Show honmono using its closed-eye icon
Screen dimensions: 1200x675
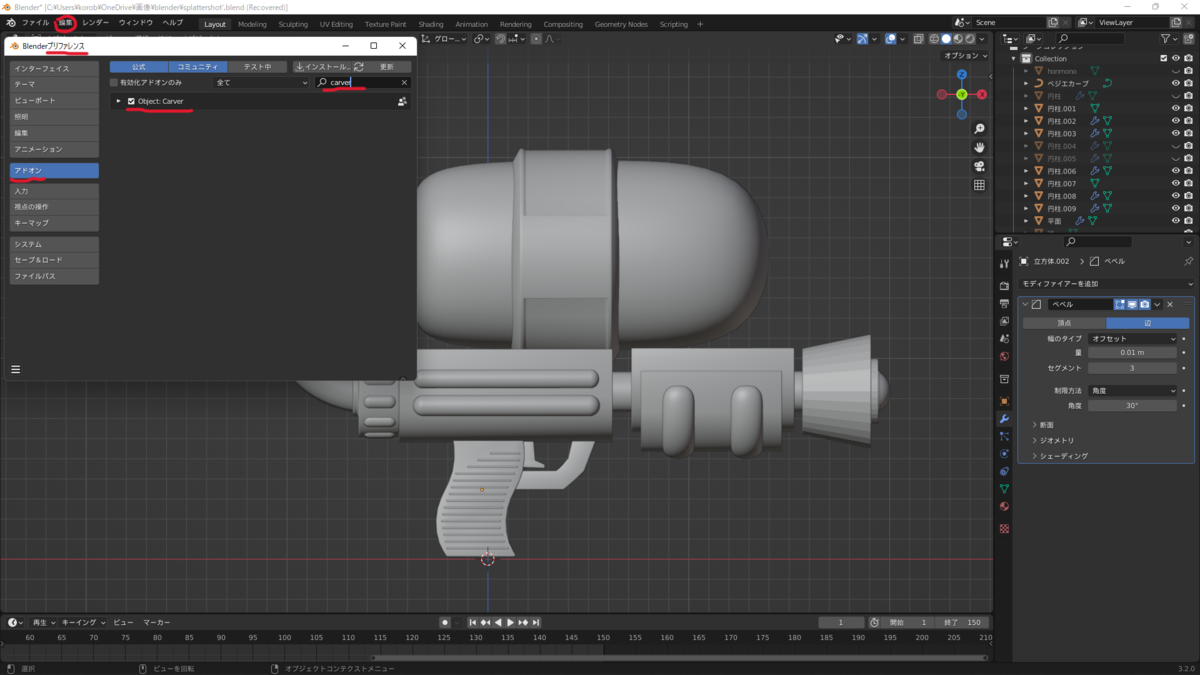point(1175,71)
